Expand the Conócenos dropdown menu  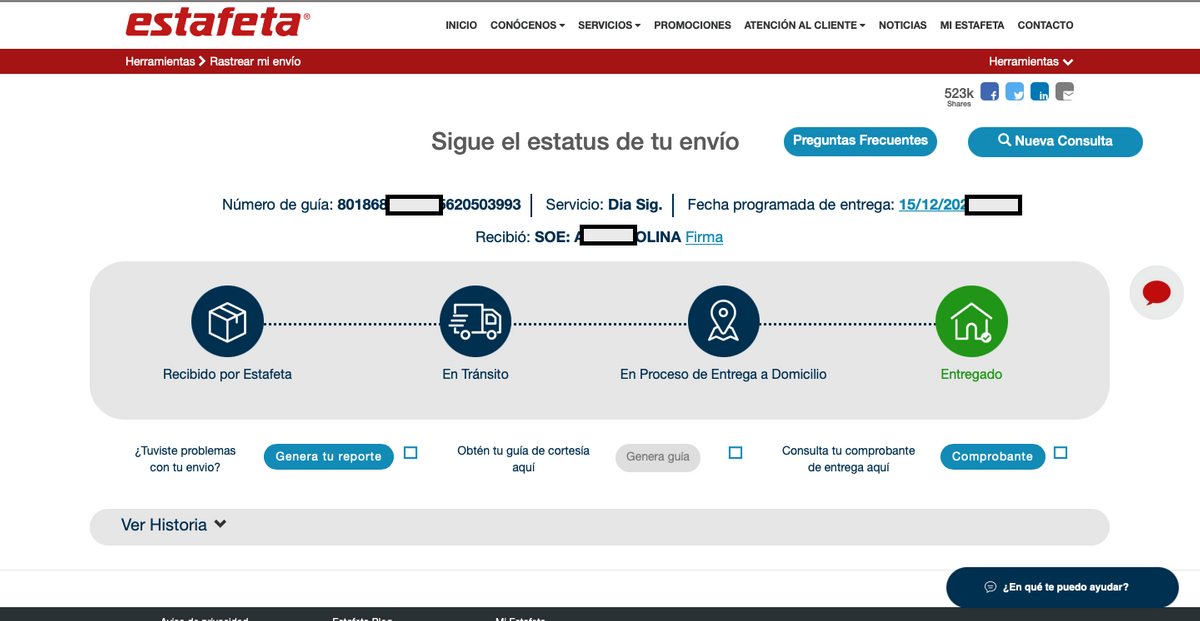click(527, 25)
